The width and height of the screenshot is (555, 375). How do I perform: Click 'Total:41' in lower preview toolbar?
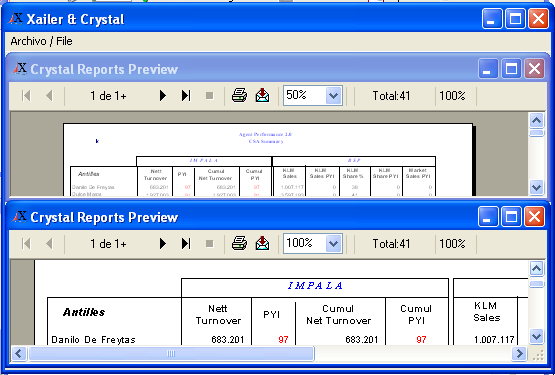coord(391,244)
